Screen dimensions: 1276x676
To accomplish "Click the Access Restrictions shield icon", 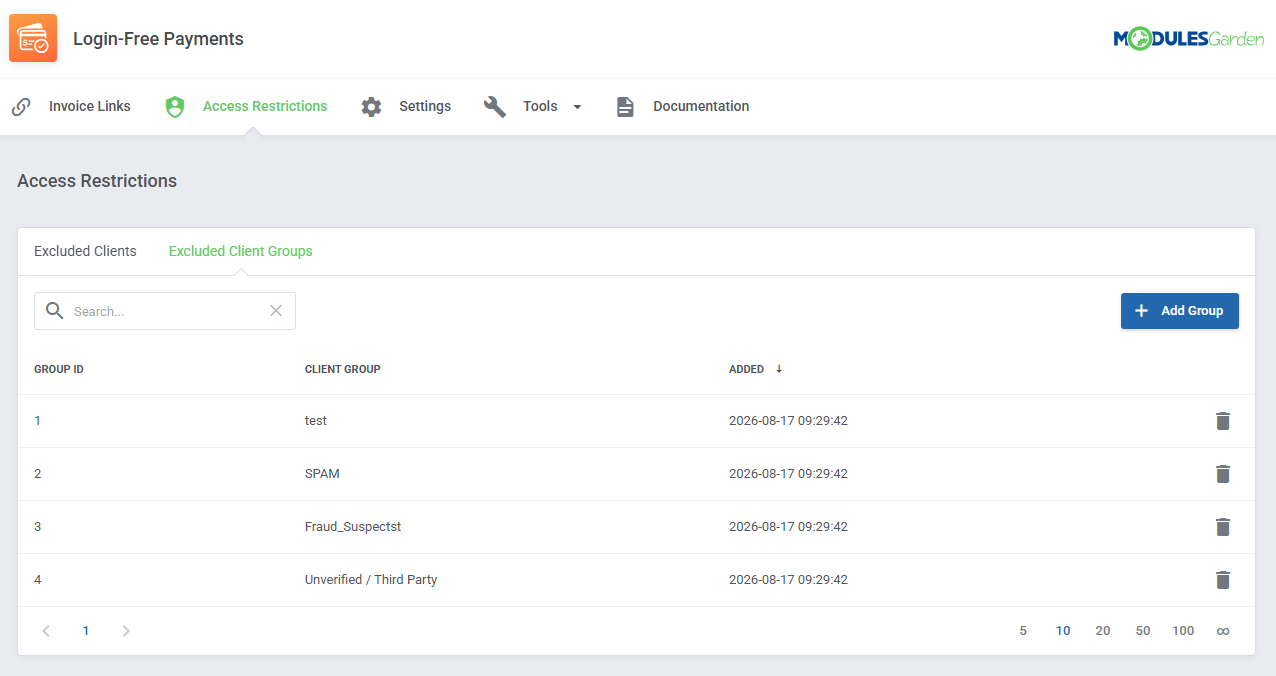I will pos(175,107).
